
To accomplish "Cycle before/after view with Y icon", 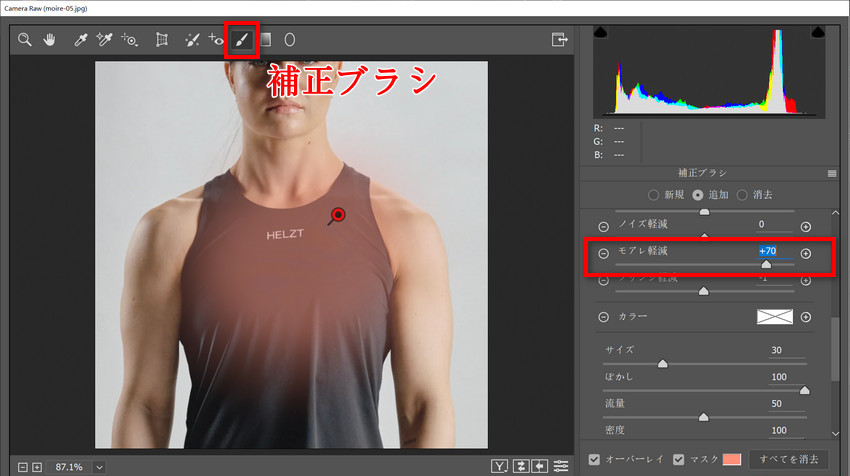I will (499, 466).
